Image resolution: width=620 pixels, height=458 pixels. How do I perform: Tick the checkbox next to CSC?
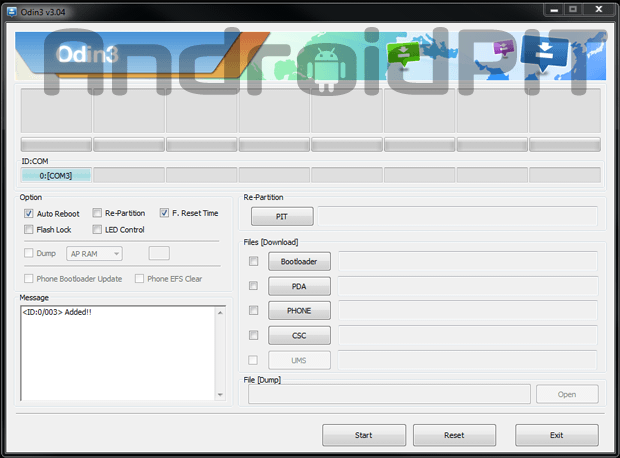(253, 335)
